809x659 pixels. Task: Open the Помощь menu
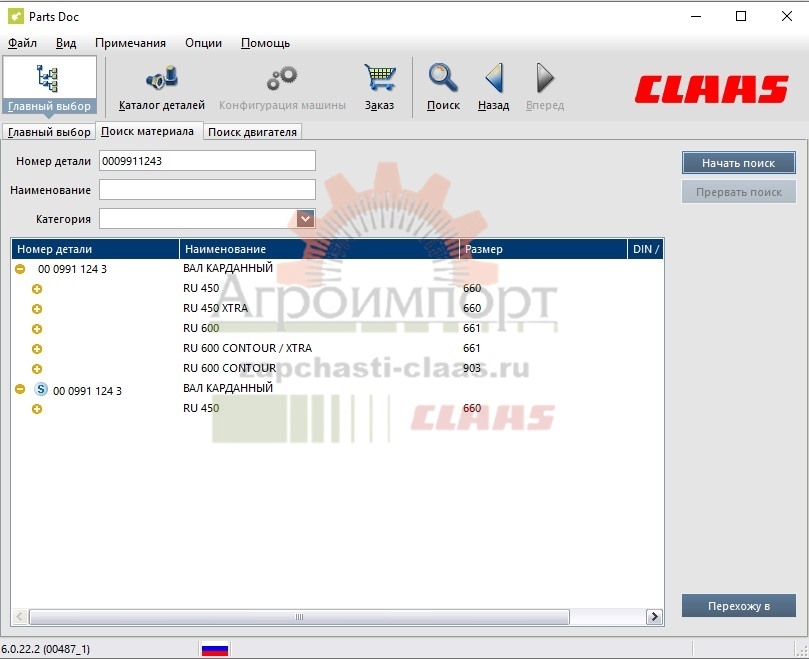tap(265, 43)
